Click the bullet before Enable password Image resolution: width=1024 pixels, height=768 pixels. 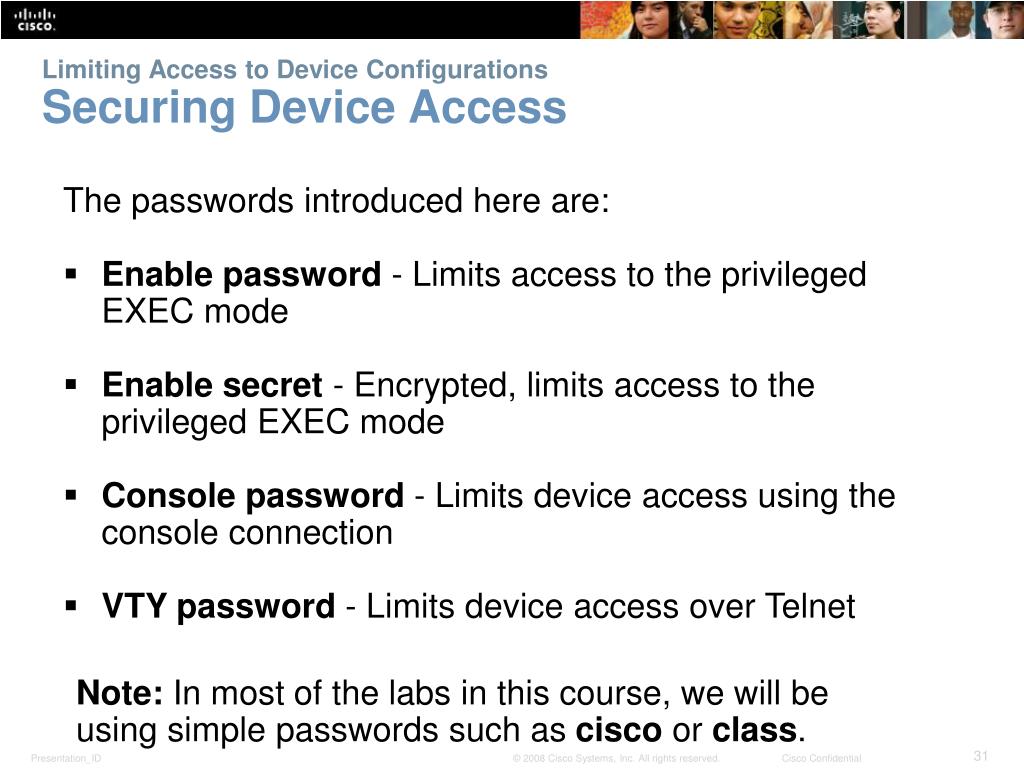71,273
